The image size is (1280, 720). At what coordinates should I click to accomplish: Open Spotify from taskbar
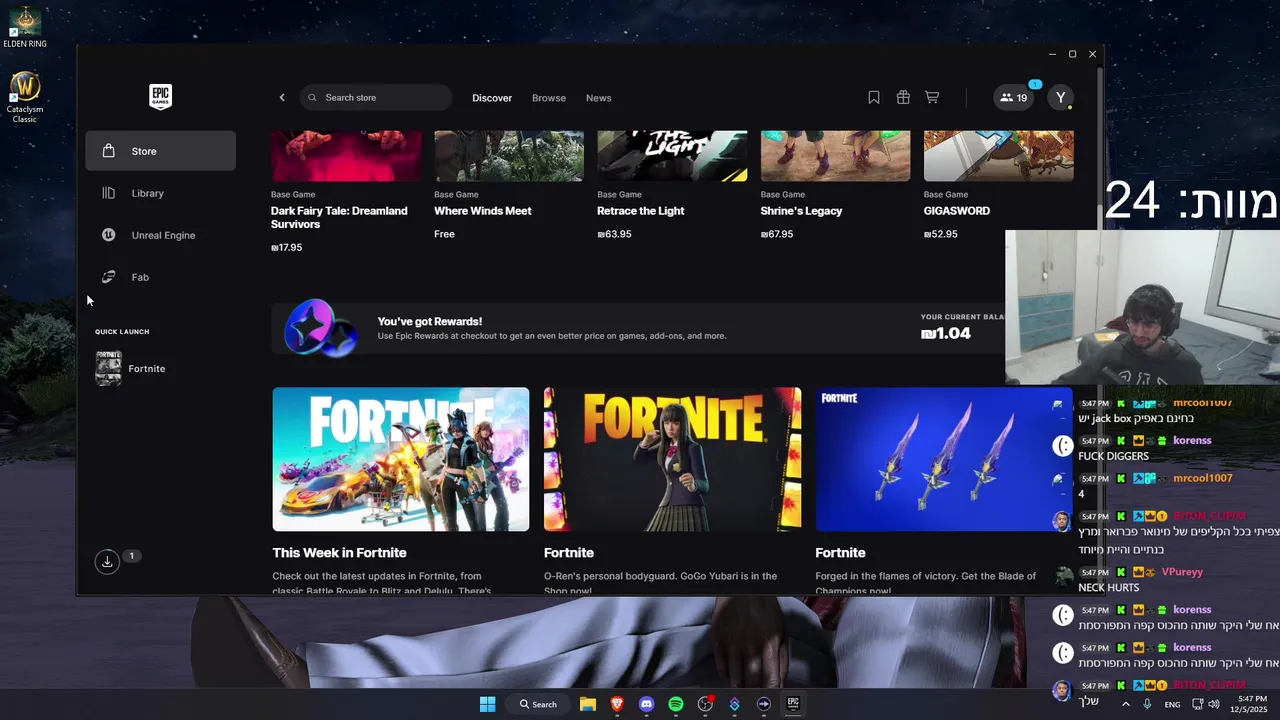pos(676,704)
